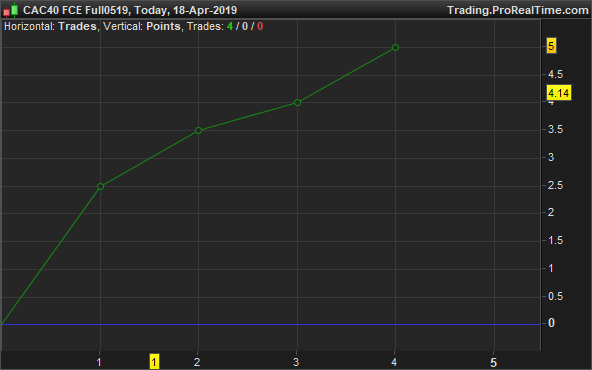Viewport: 592px width, 370px height.
Task: Click the 5 tick on horizontal axis
Action: click(493, 362)
